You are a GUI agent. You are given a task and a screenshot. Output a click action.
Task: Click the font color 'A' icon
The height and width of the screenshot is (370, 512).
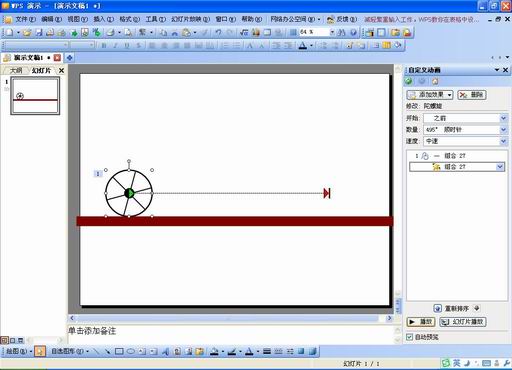(303, 46)
